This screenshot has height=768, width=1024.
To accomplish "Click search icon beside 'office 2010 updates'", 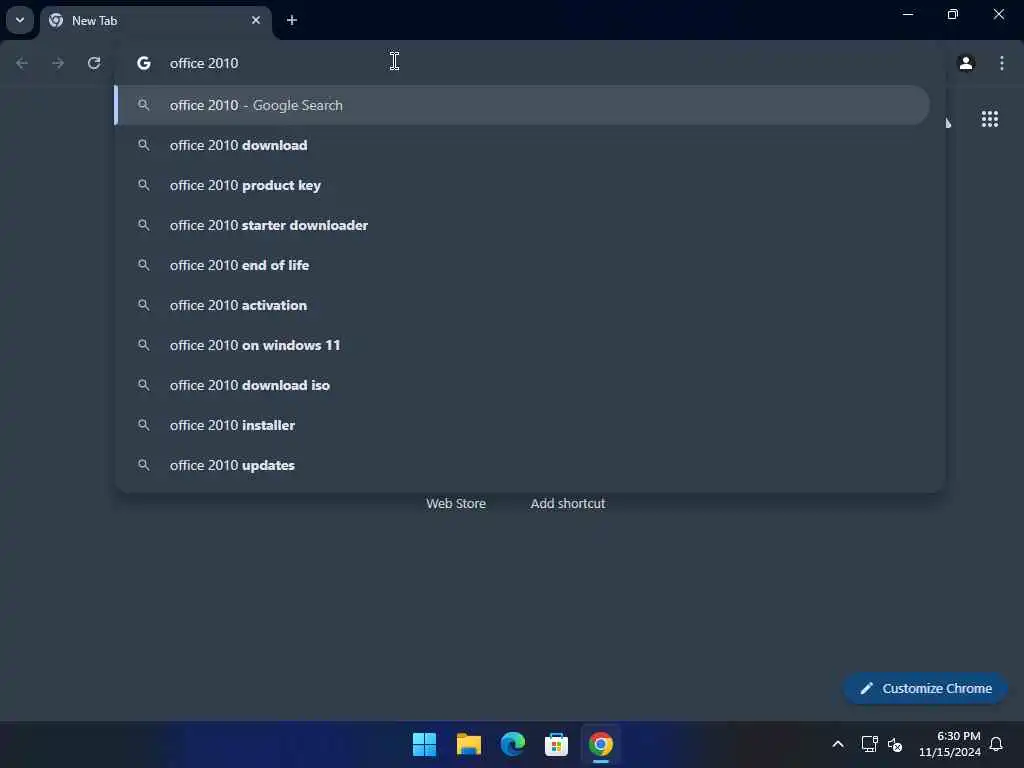I will [144, 465].
